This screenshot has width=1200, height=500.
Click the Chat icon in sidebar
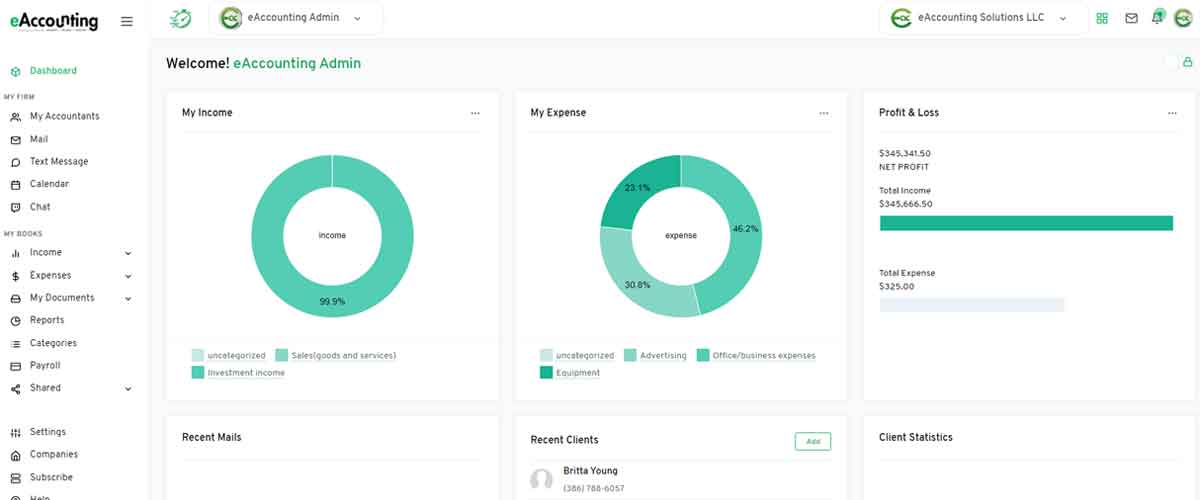coord(15,207)
